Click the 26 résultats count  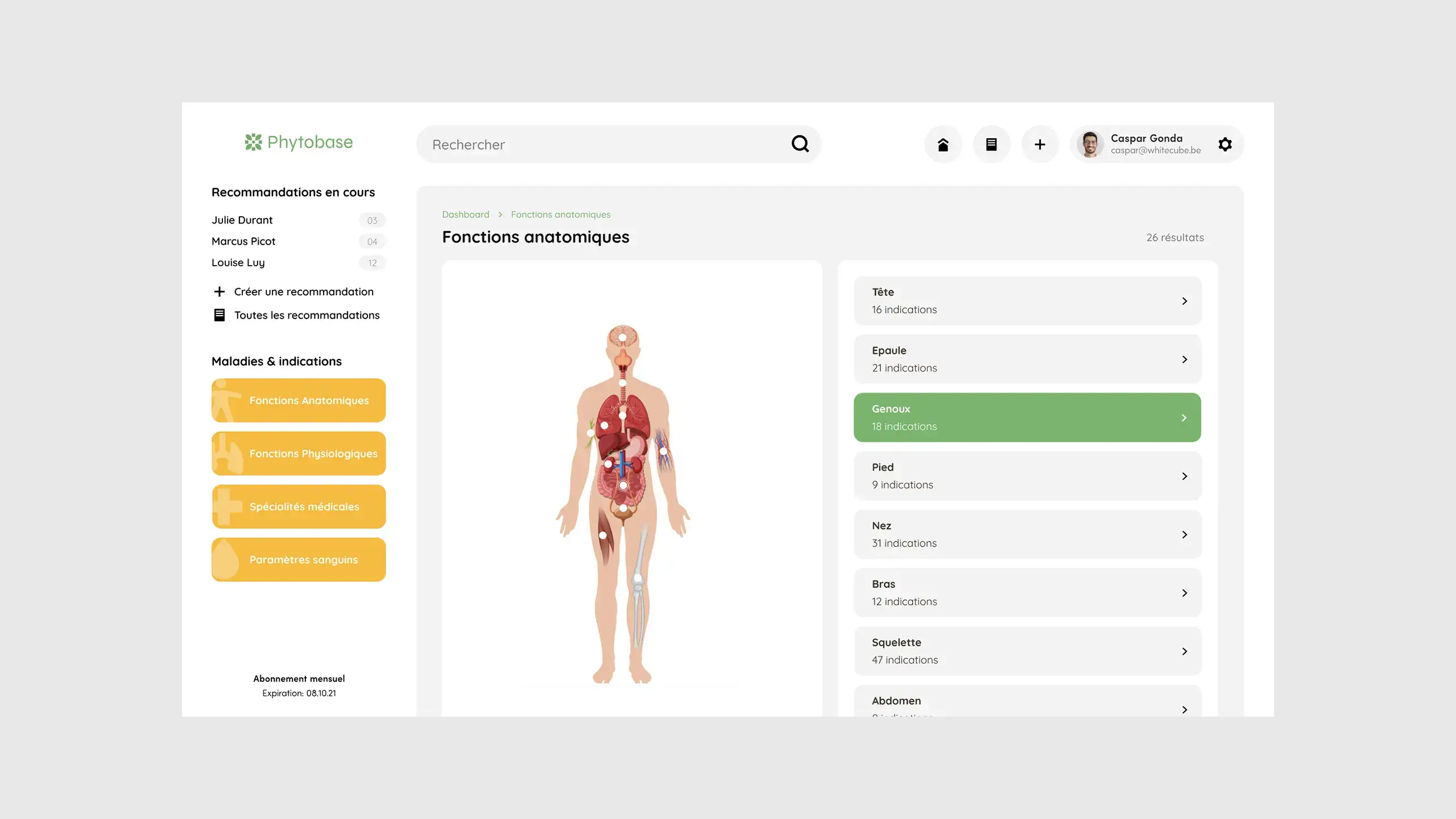point(1175,238)
